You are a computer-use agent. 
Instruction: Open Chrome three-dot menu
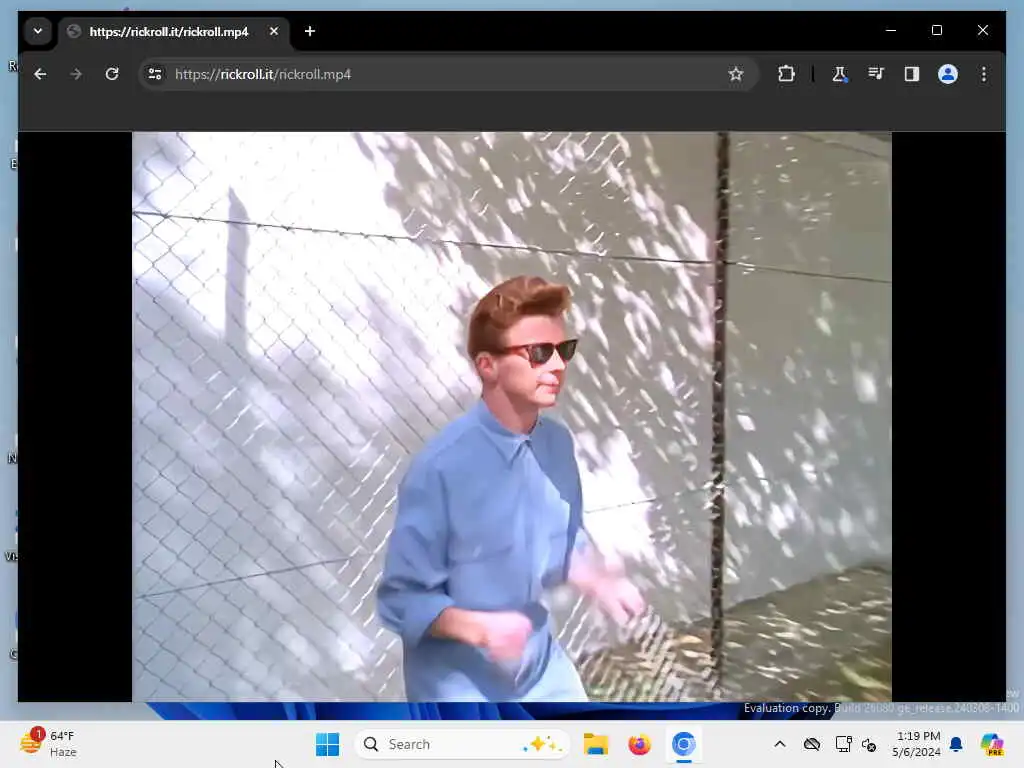[x=984, y=74]
